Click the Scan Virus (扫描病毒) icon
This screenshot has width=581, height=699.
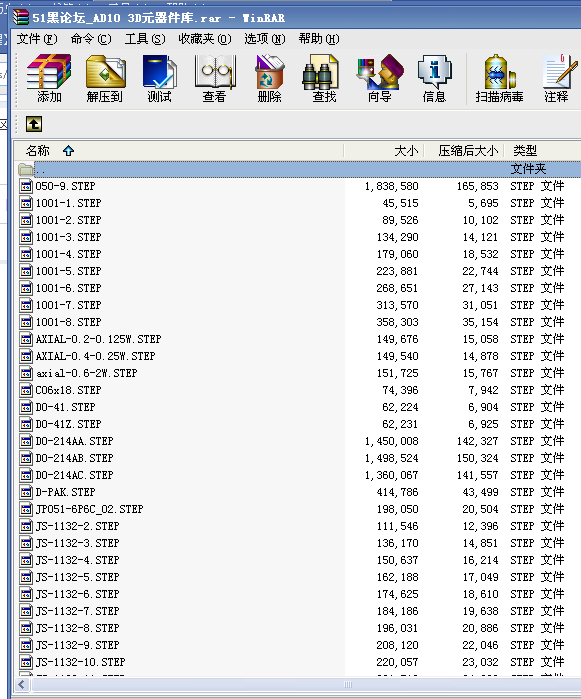point(499,78)
